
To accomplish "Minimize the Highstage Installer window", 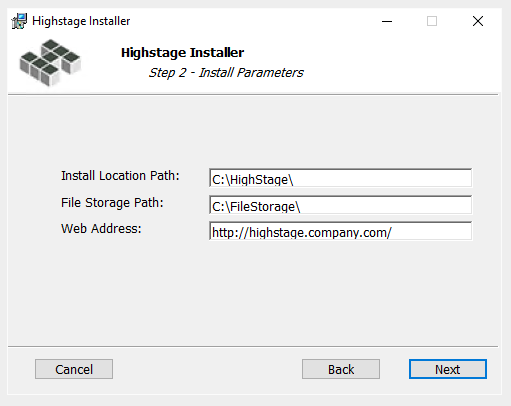I will tap(387, 21).
